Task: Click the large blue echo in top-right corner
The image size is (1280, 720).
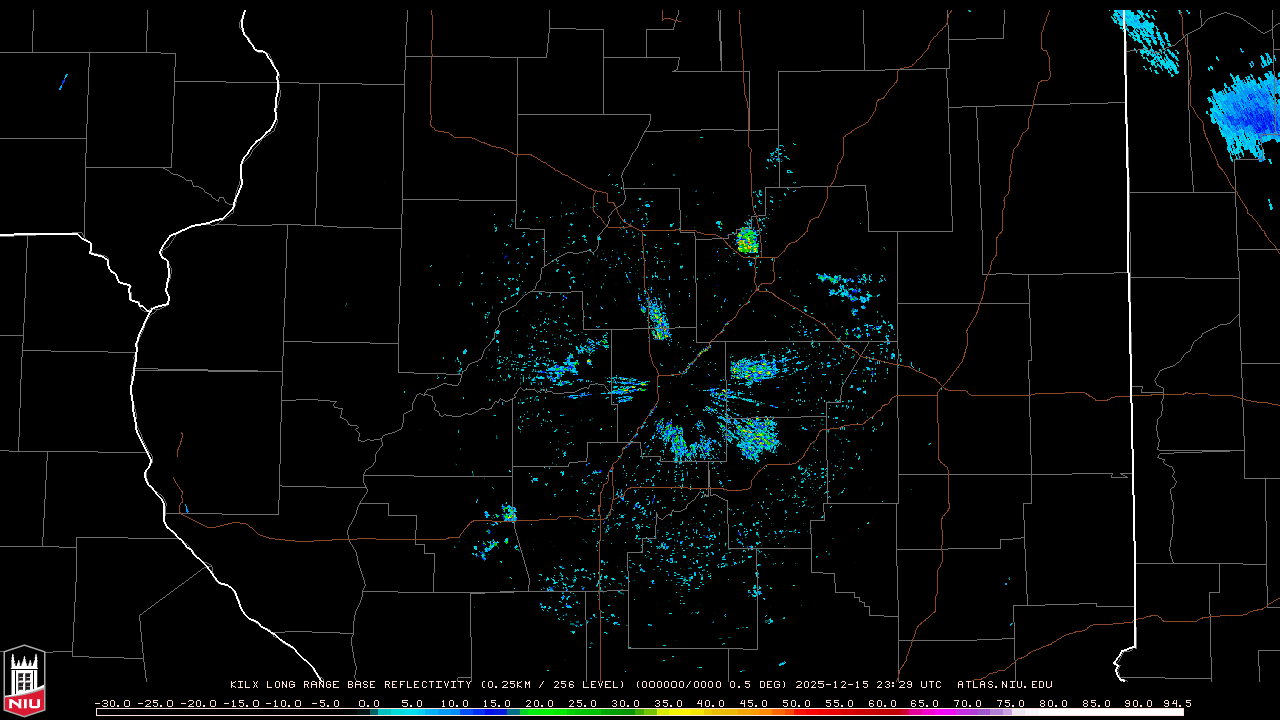Action: (x=1243, y=112)
